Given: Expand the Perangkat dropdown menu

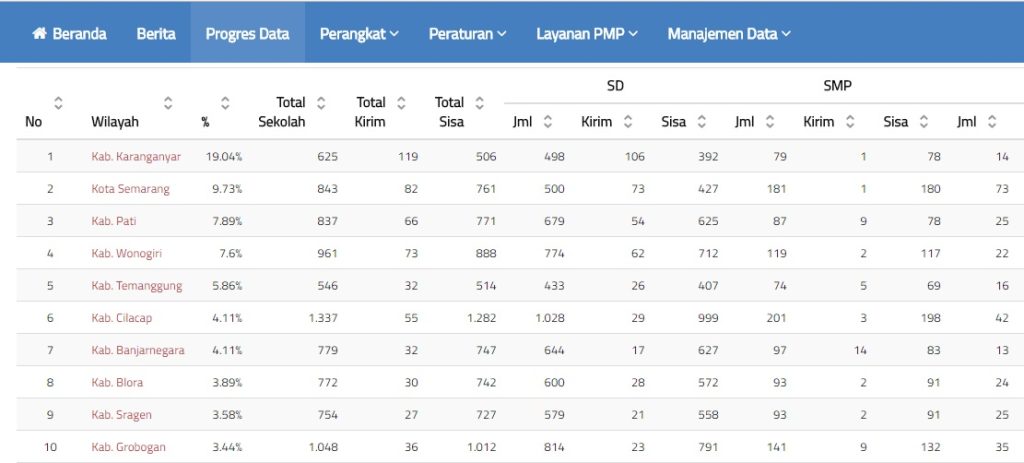Looking at the screenshot, I should [359, 34].
